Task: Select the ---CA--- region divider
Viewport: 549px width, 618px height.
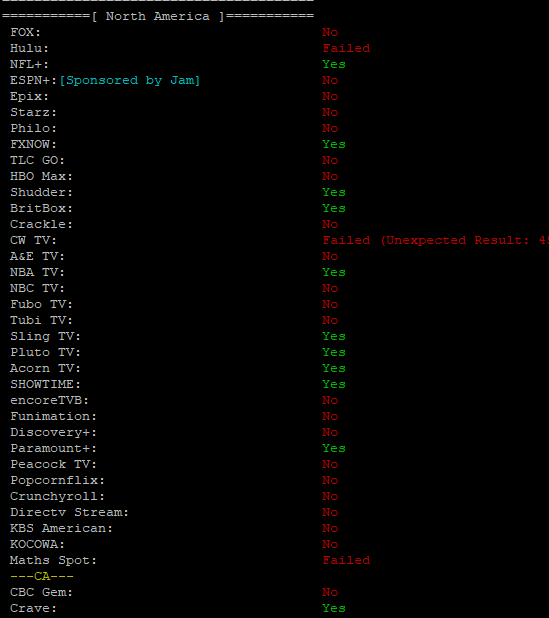Action: (42, 576)
